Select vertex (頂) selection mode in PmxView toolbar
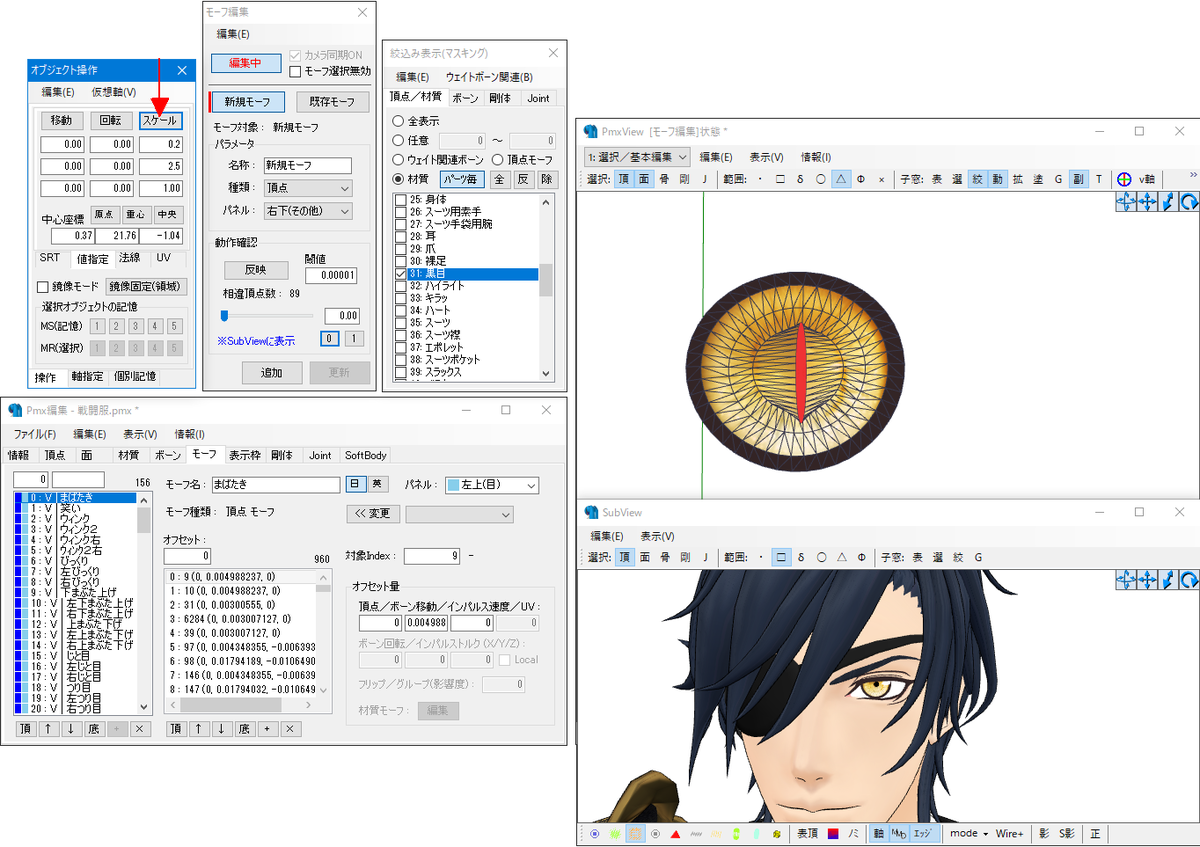Viewport: 1200px width, 847px height. point(624,179)
